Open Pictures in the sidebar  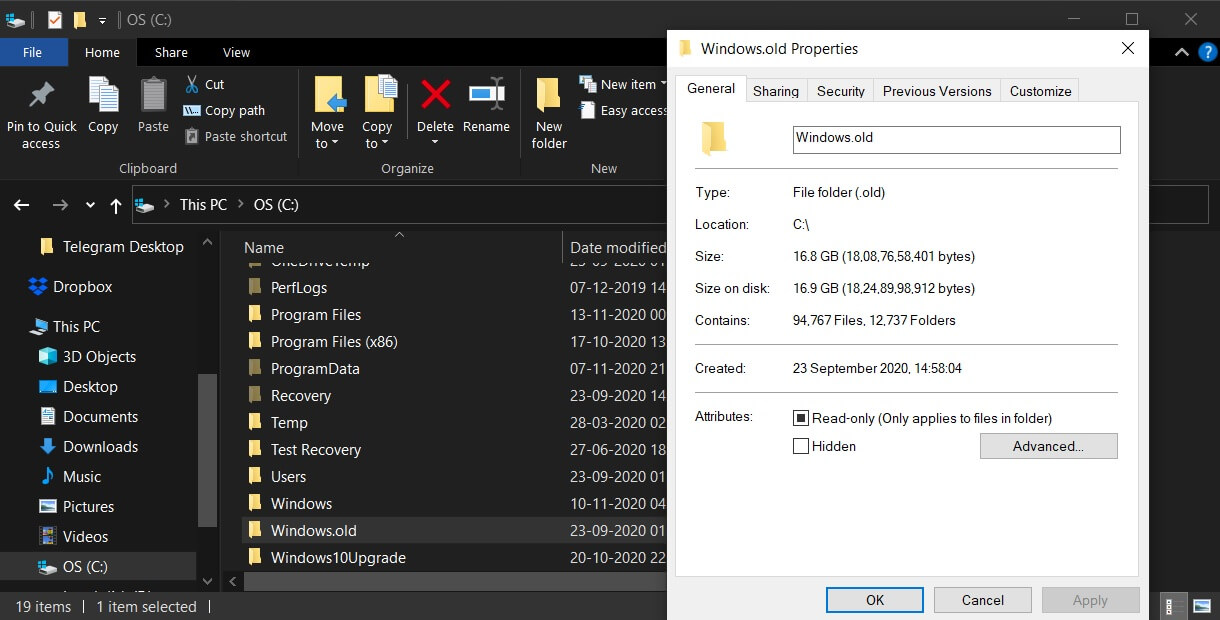(x=88, y=506)
